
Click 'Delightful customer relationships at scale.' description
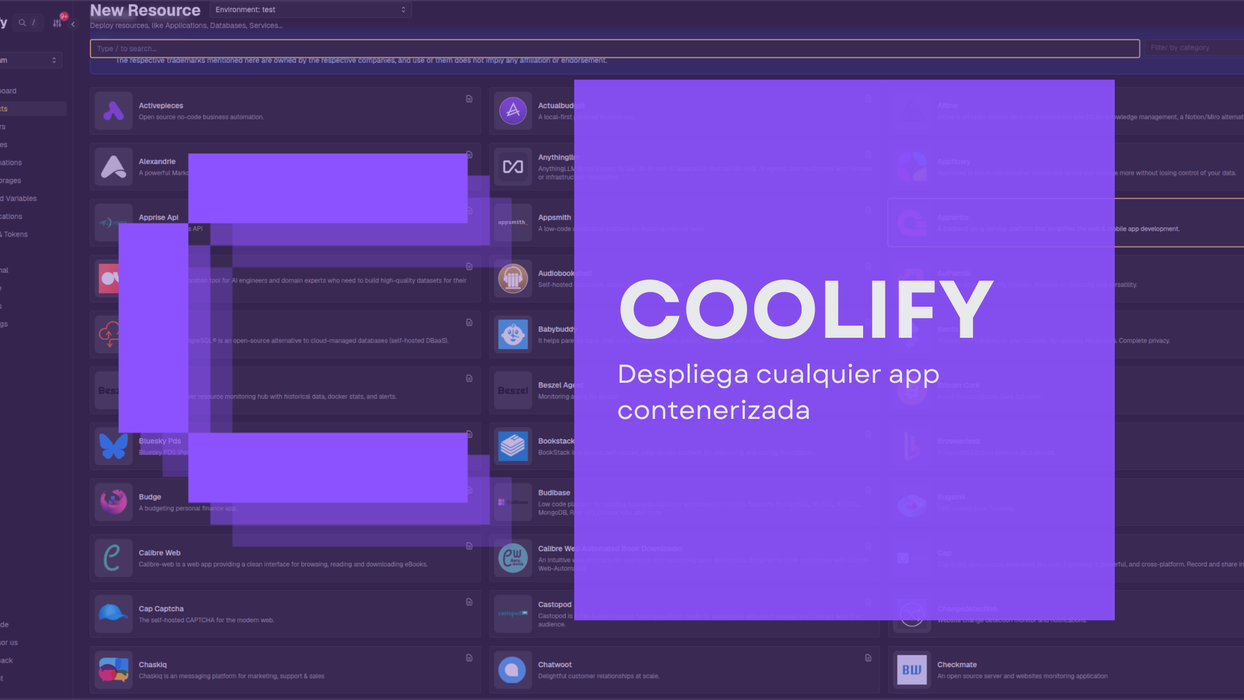599,676
